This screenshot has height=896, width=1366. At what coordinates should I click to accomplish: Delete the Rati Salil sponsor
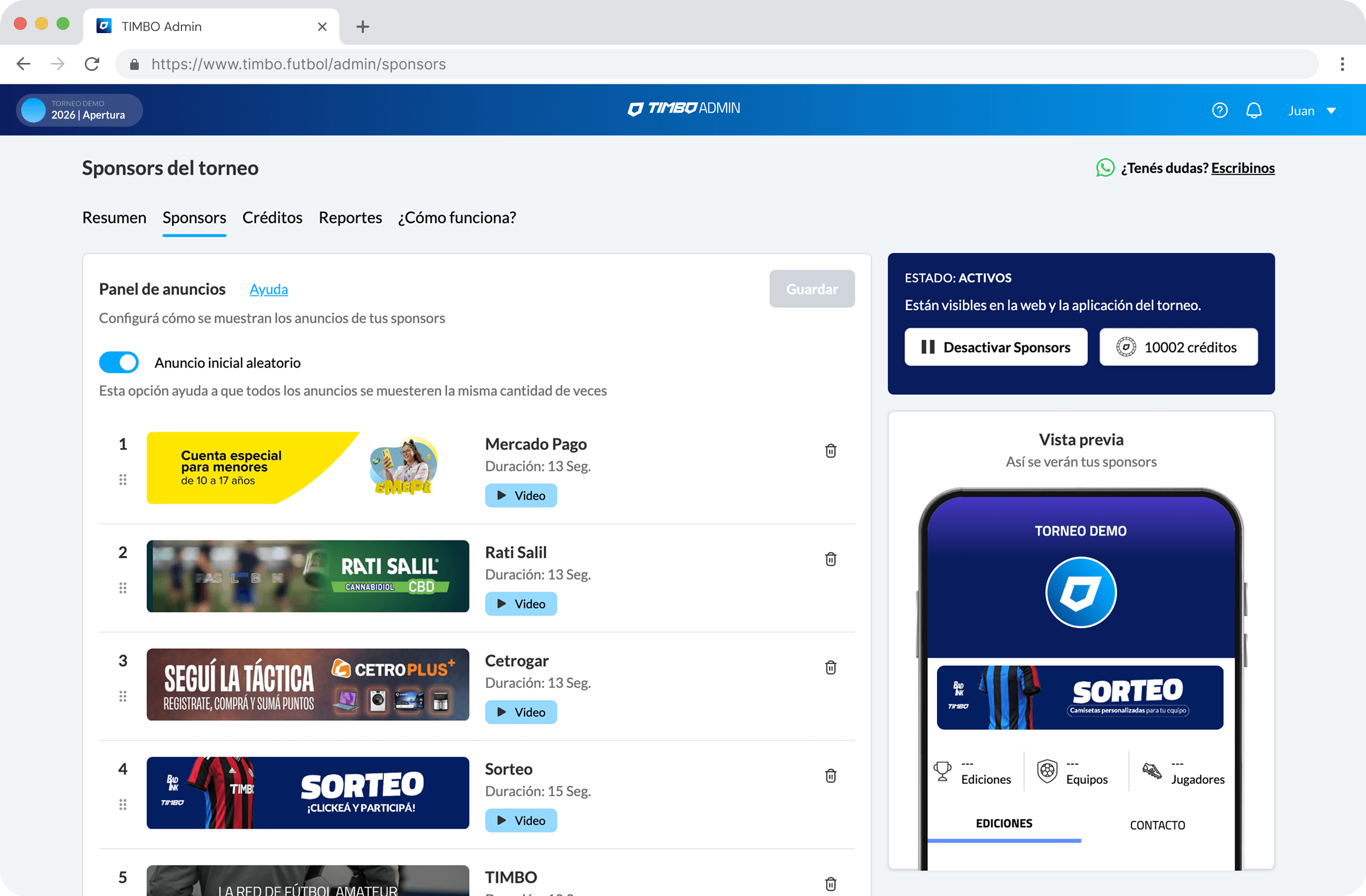(x=830, y=559)
